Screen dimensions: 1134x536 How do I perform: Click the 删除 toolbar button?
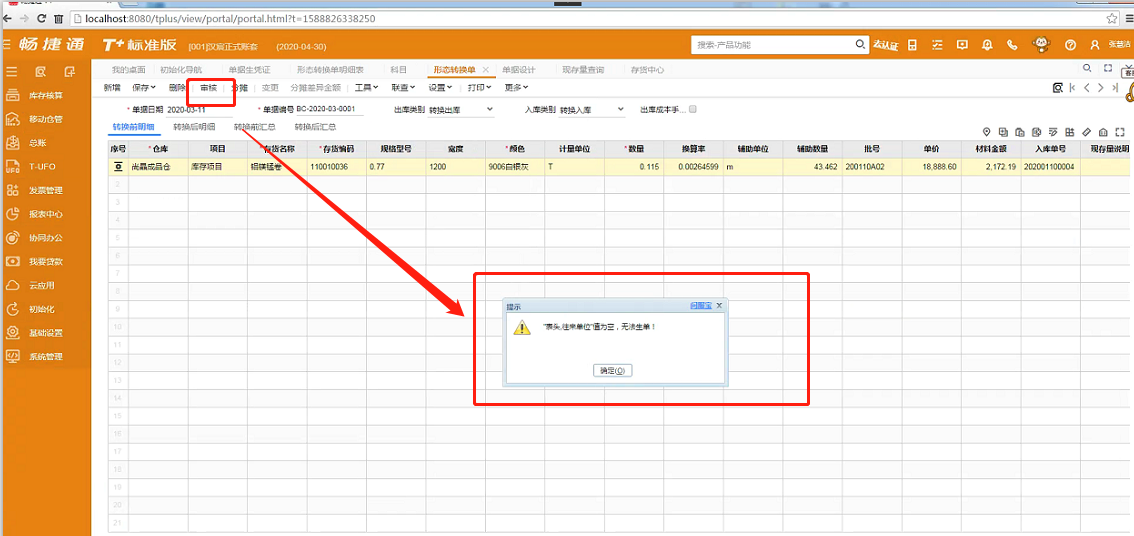click(x=176, y=88)
